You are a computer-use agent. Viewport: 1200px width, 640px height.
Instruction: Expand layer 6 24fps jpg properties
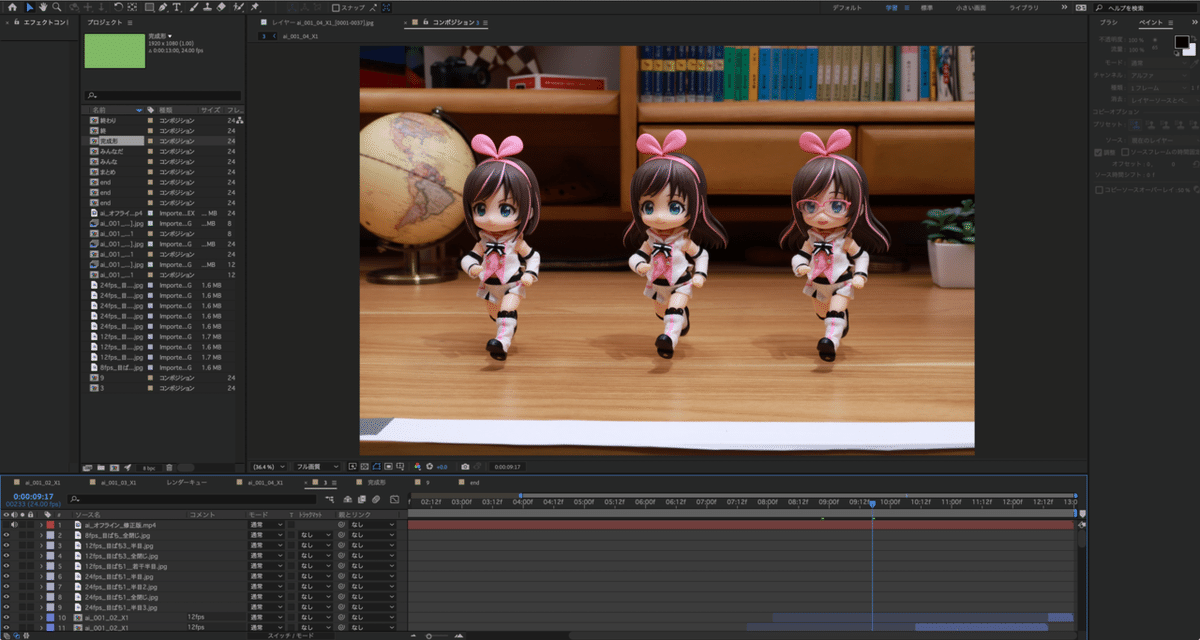pos(41,576)
